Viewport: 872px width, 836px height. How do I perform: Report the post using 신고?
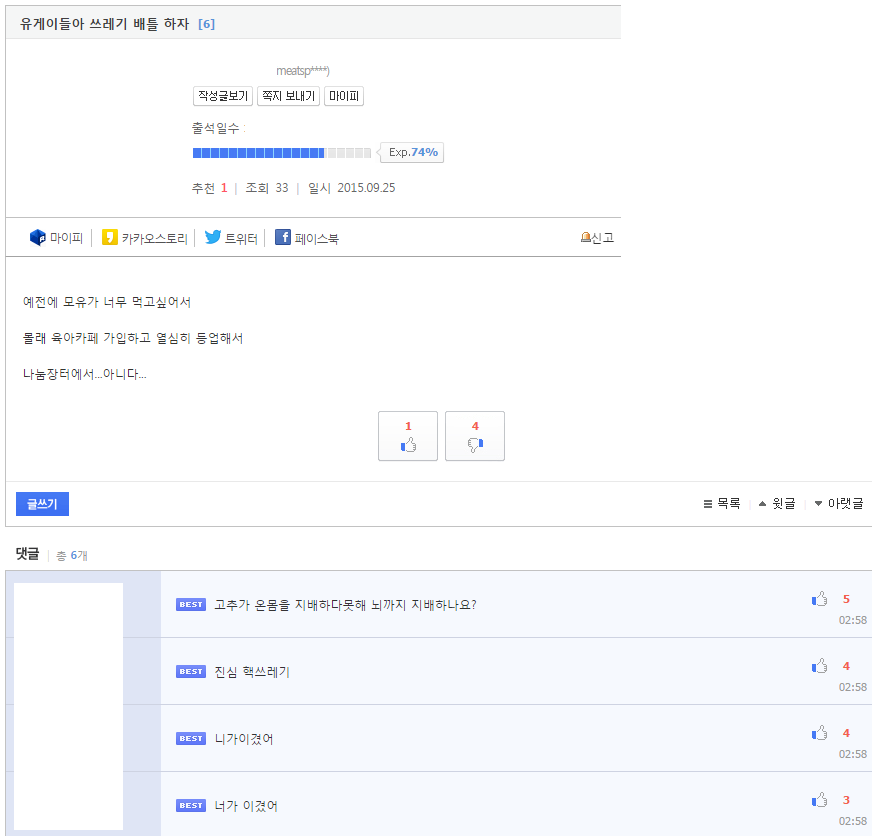coord(596,237)
